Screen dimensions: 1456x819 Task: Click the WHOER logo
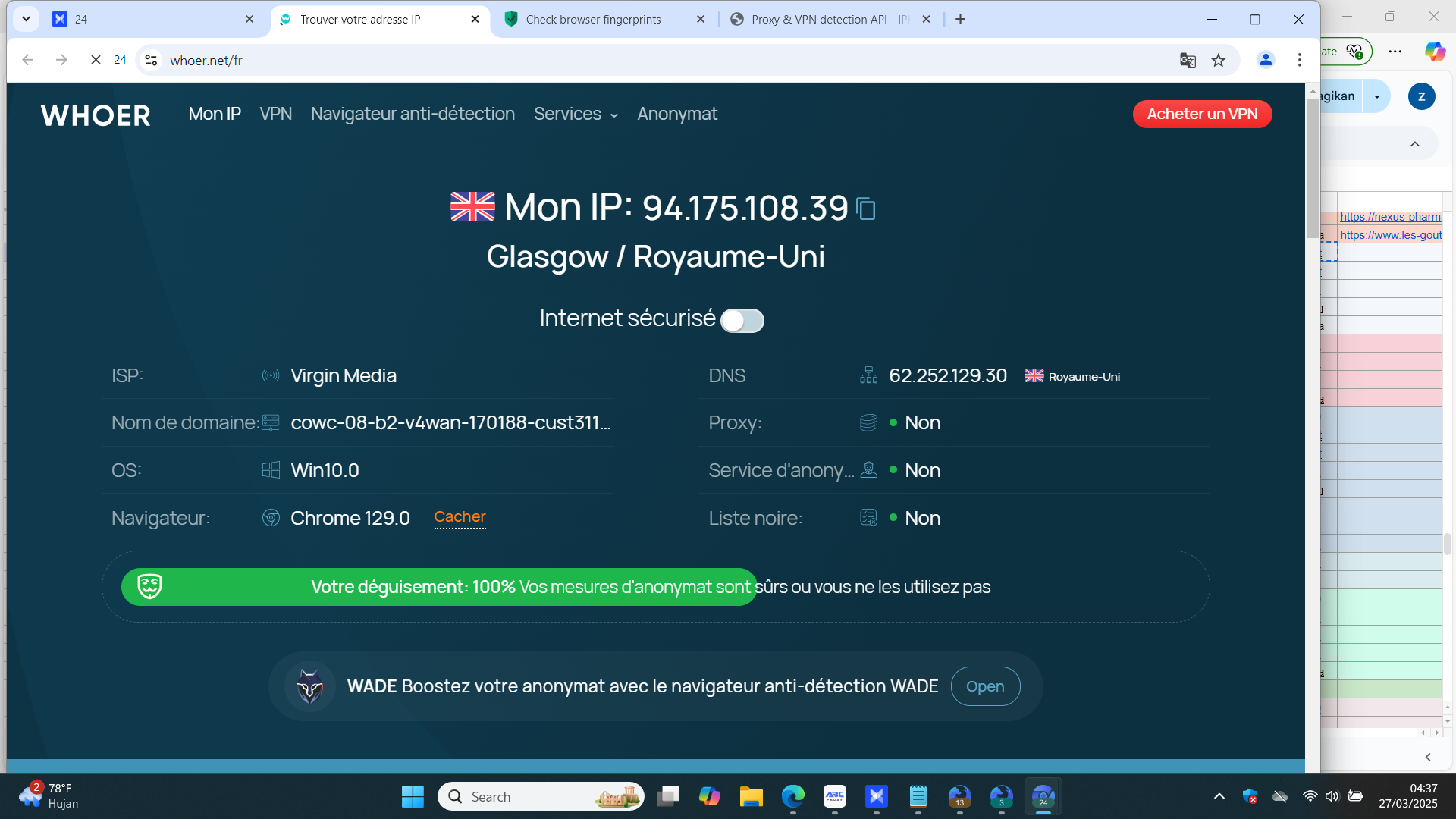96,115
